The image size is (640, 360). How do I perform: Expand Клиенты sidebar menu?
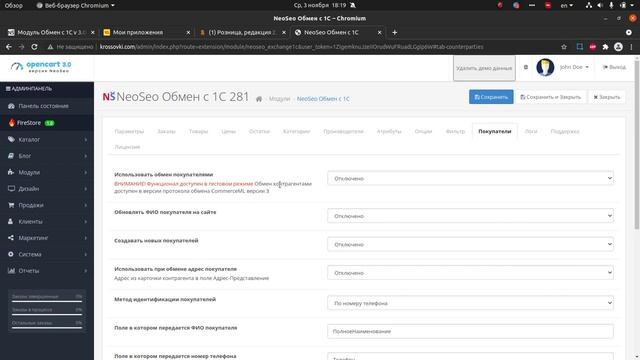pyautogui.click(x=47, y=221)
